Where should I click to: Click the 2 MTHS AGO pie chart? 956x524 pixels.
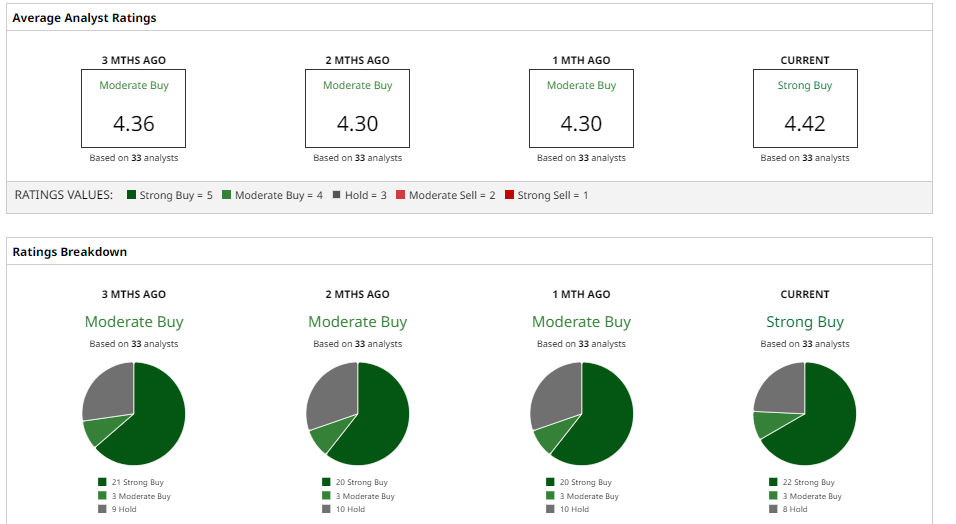point(357,414)
